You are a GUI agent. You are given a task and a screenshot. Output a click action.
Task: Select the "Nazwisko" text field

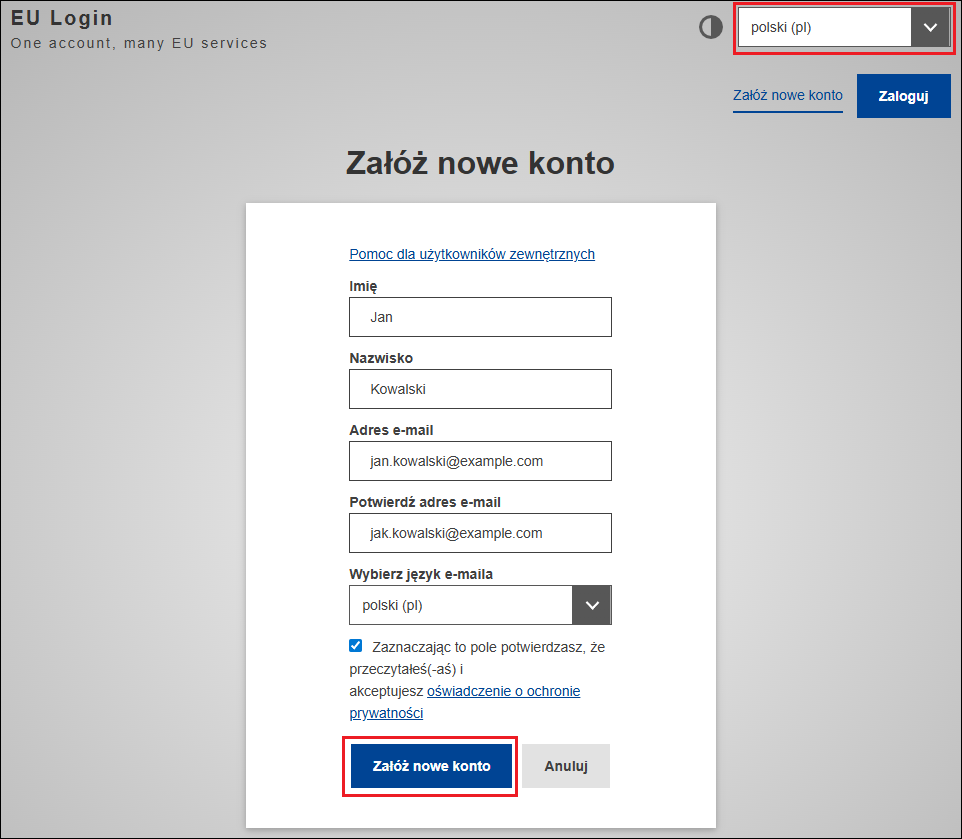click(480, 389)
